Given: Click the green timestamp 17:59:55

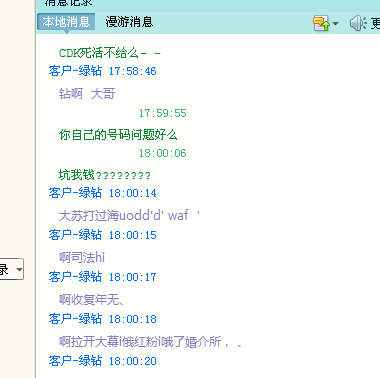Looking at the screenshot, I should coord(162,113).
